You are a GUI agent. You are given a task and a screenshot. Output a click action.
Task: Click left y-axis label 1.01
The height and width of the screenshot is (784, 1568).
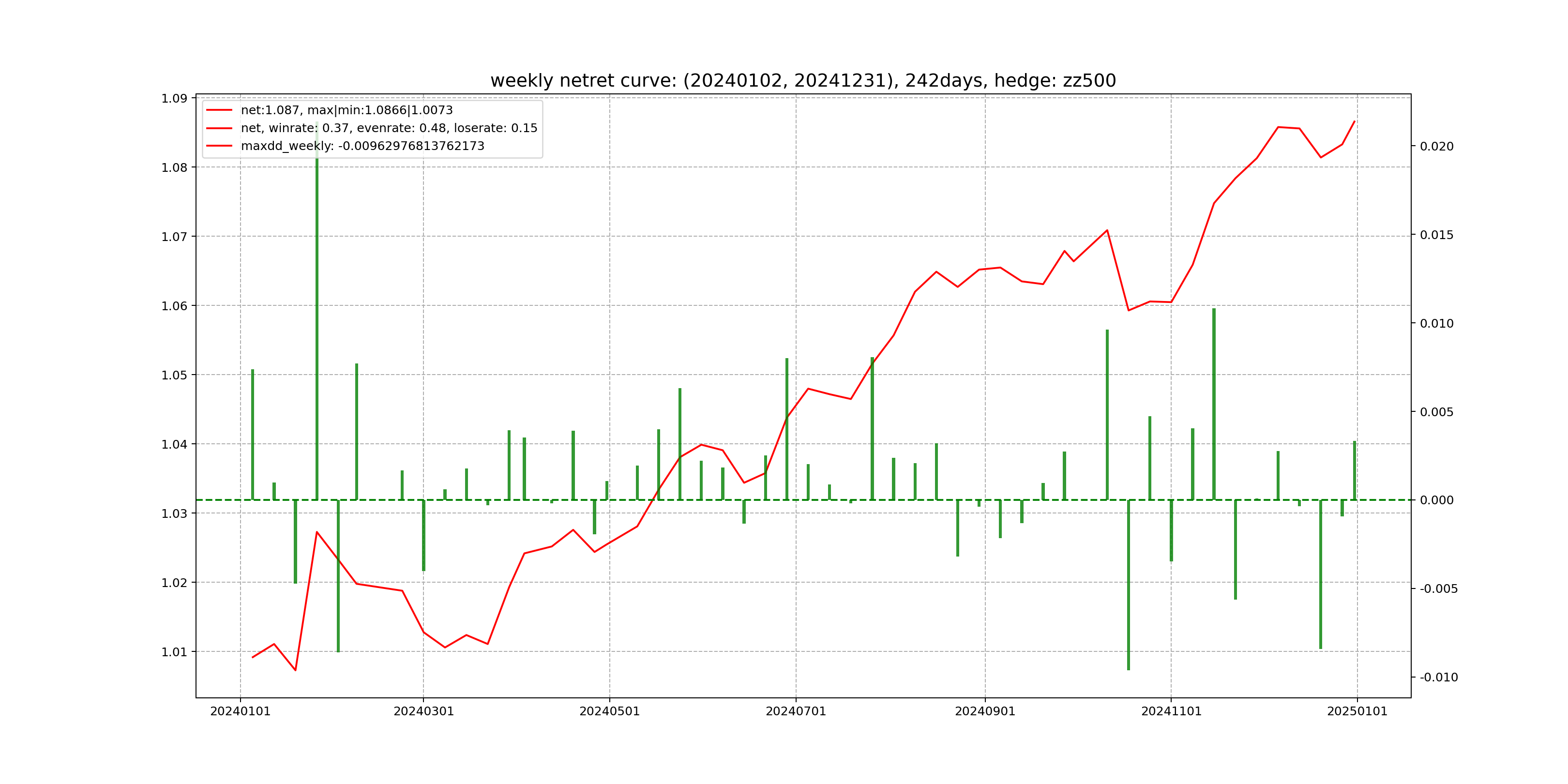coord(174,652)
